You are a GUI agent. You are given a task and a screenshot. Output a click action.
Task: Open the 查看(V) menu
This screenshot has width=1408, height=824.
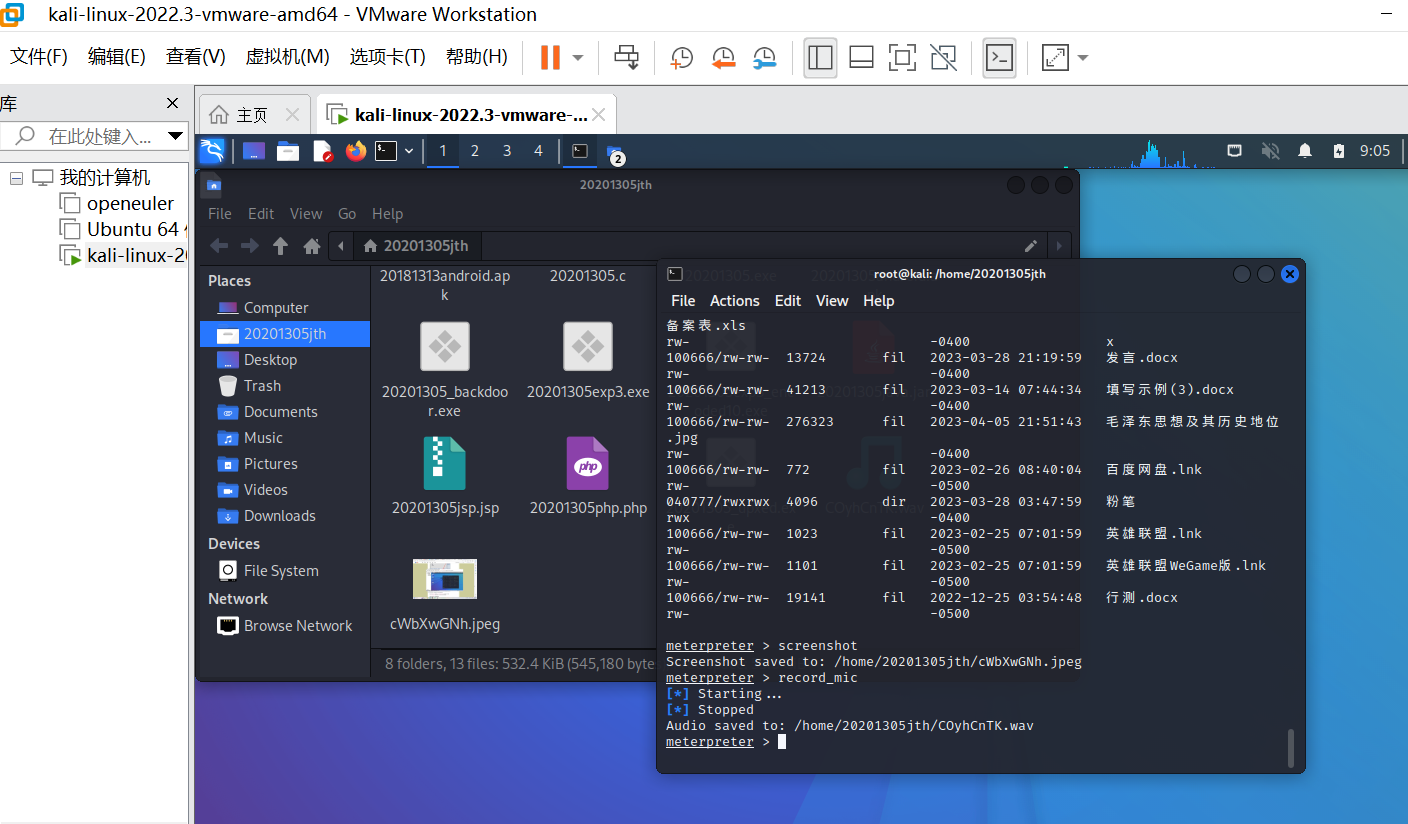click(195, 57)
